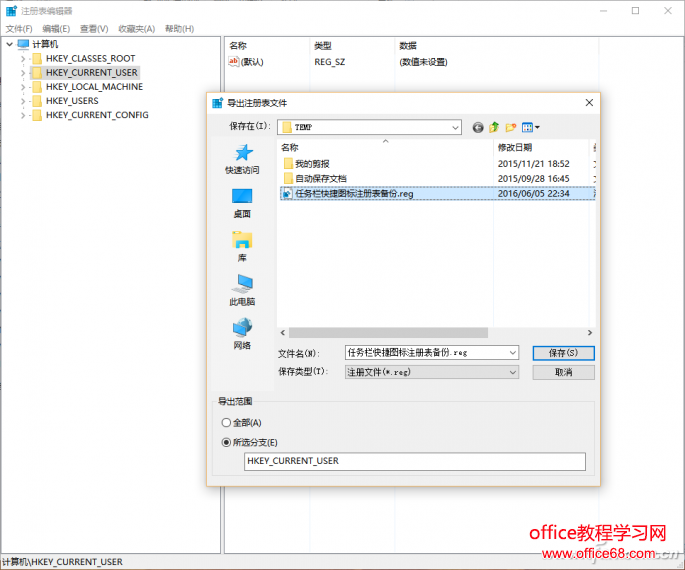Choose 所选分支(E) export range radio button
Screen dimensions: 685x570
click(x=226, y=442)
